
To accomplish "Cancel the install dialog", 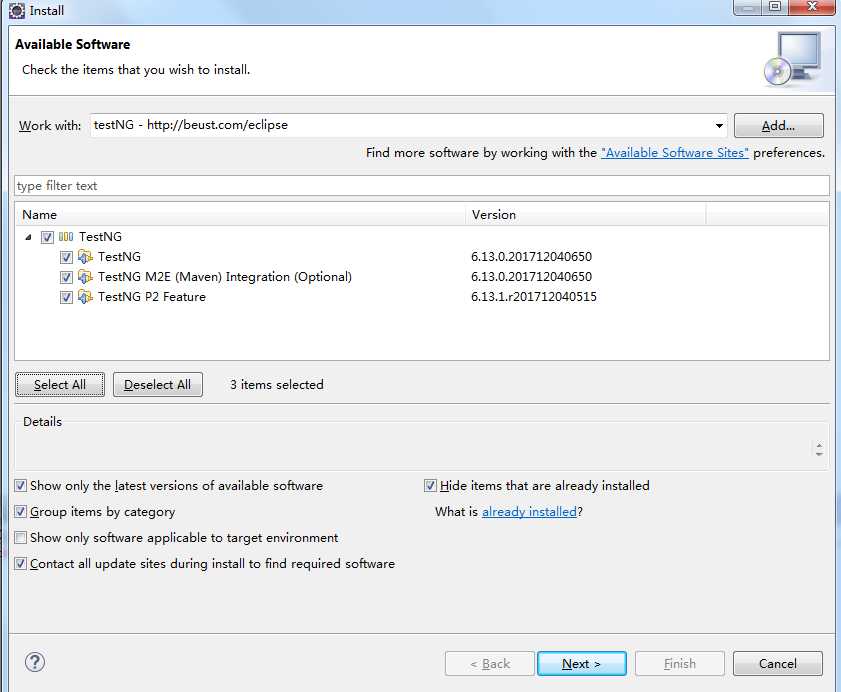I will click(777, 664).
